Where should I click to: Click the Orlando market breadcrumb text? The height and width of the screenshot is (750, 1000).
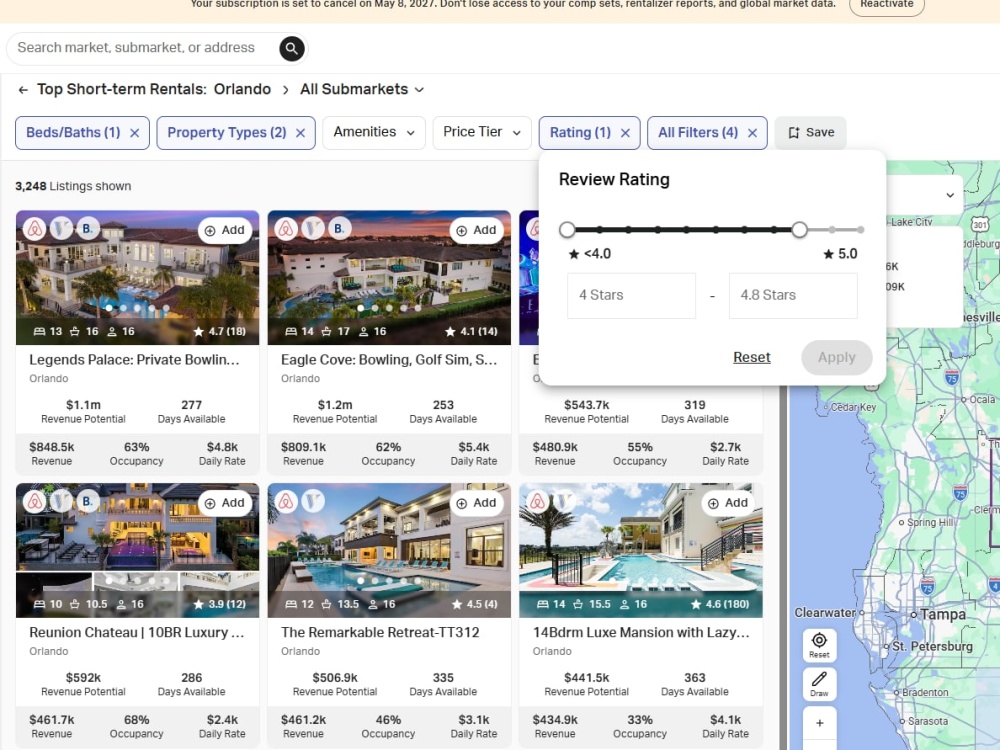(x=242, y=89)
